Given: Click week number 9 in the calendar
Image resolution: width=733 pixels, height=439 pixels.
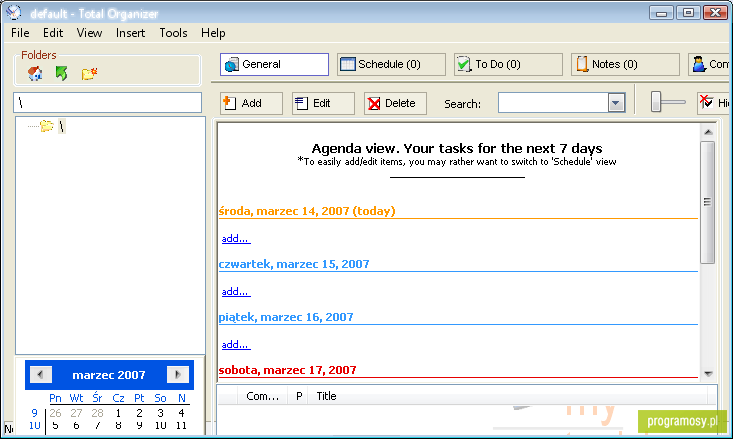Looking at the screenshot, I should coord(35,413).
